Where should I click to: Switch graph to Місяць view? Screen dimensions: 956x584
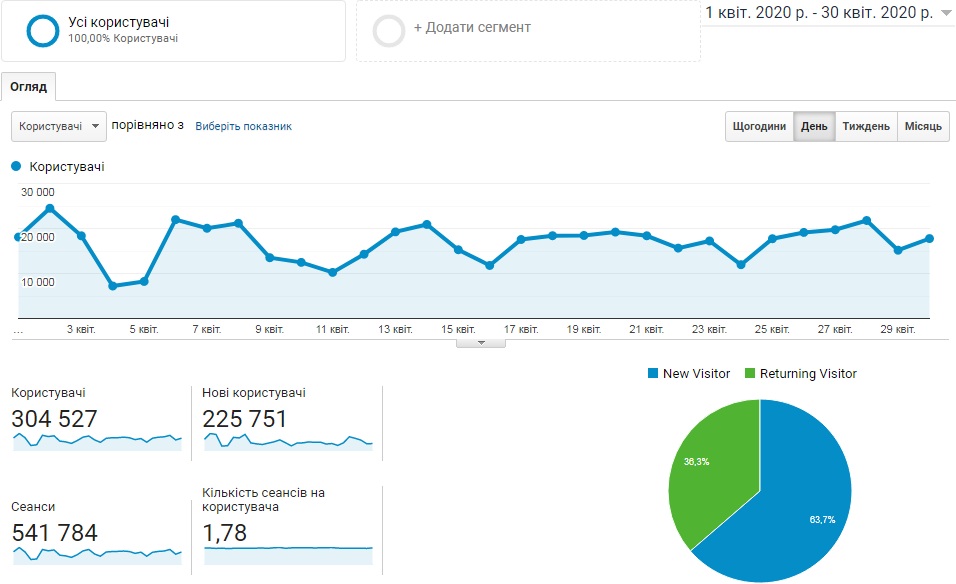pos(923,126)
